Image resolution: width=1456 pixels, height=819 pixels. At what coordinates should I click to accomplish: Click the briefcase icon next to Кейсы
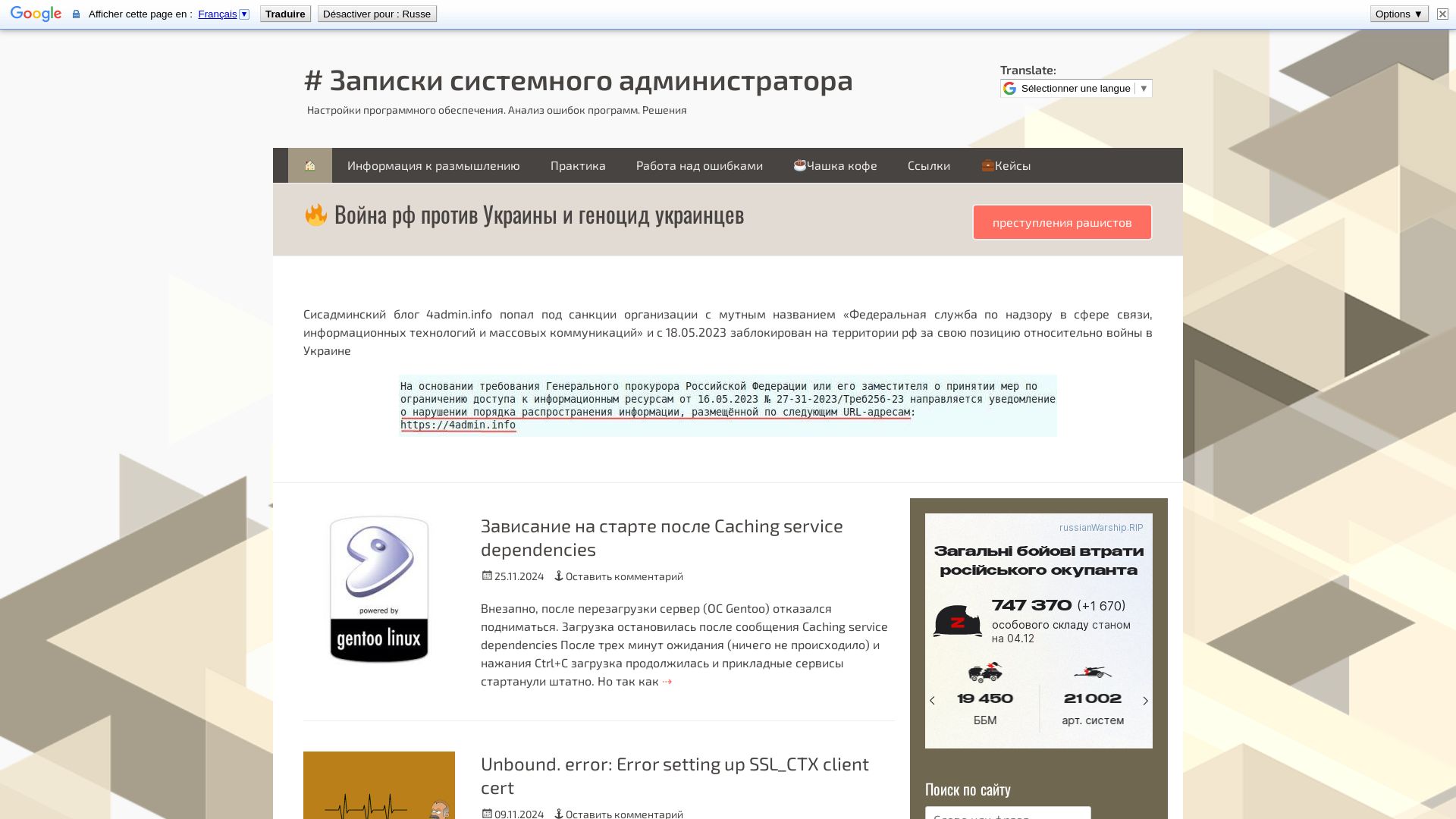pyautogui.click(x=987, y=165)
